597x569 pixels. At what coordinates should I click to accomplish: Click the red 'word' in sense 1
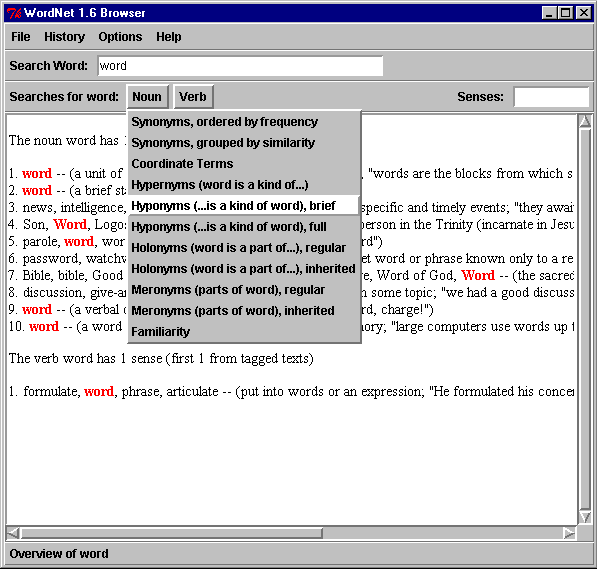[x=37, y=174]
